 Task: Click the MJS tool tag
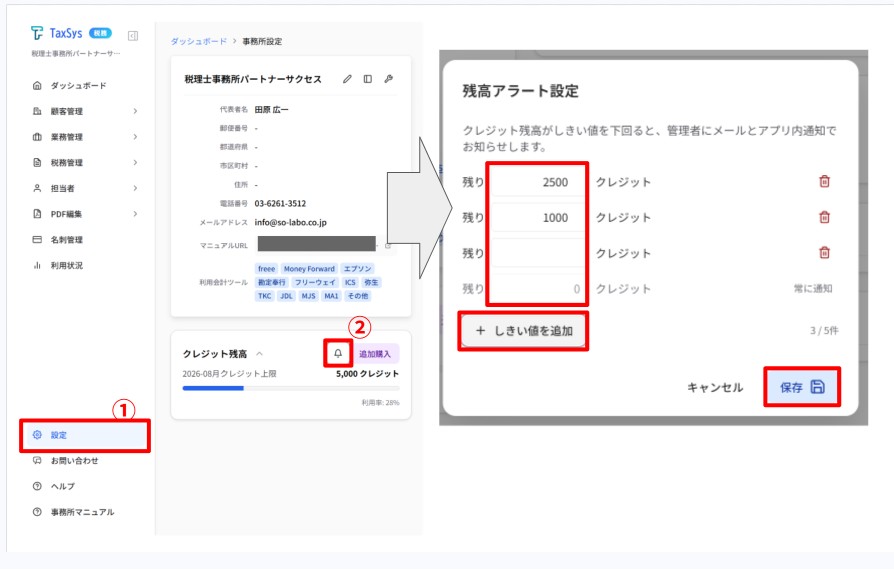(x=308, y=296)
